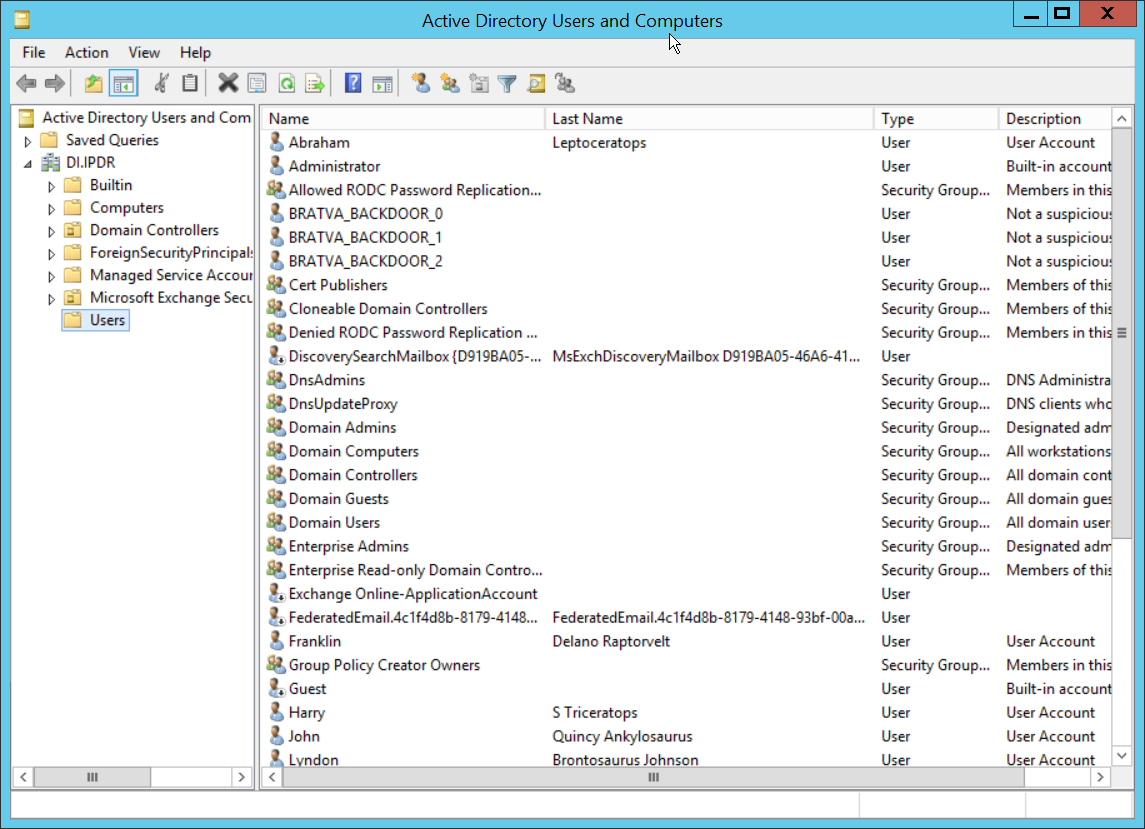This screenshot has height=829, width=1145.
Task: Go up one level with folder icon
Action: coord(93,83)
